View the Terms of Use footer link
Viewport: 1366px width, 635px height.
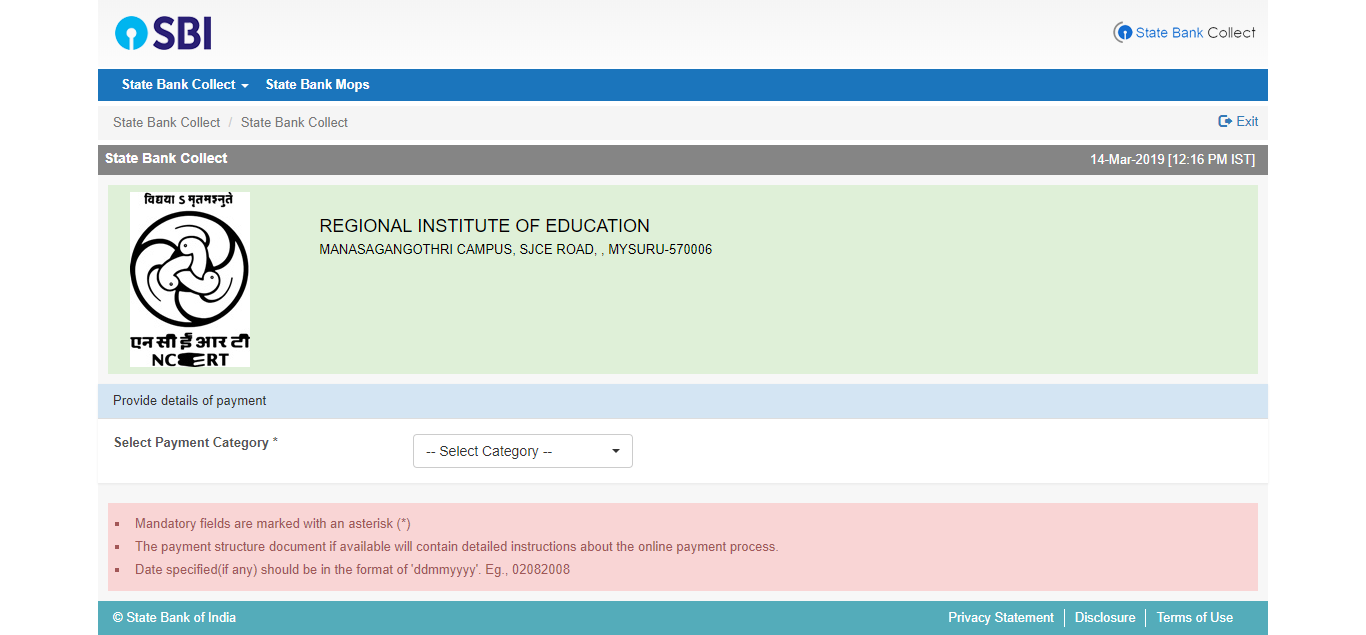click(x=1194, y=618)
